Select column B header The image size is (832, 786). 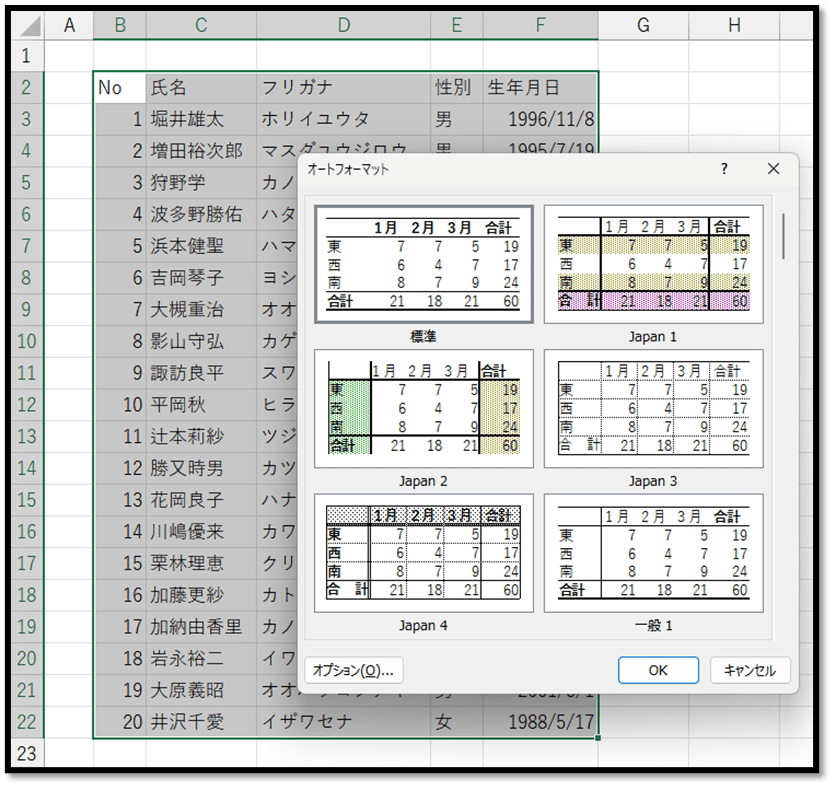pyautogui.click(x=120, y=25)
